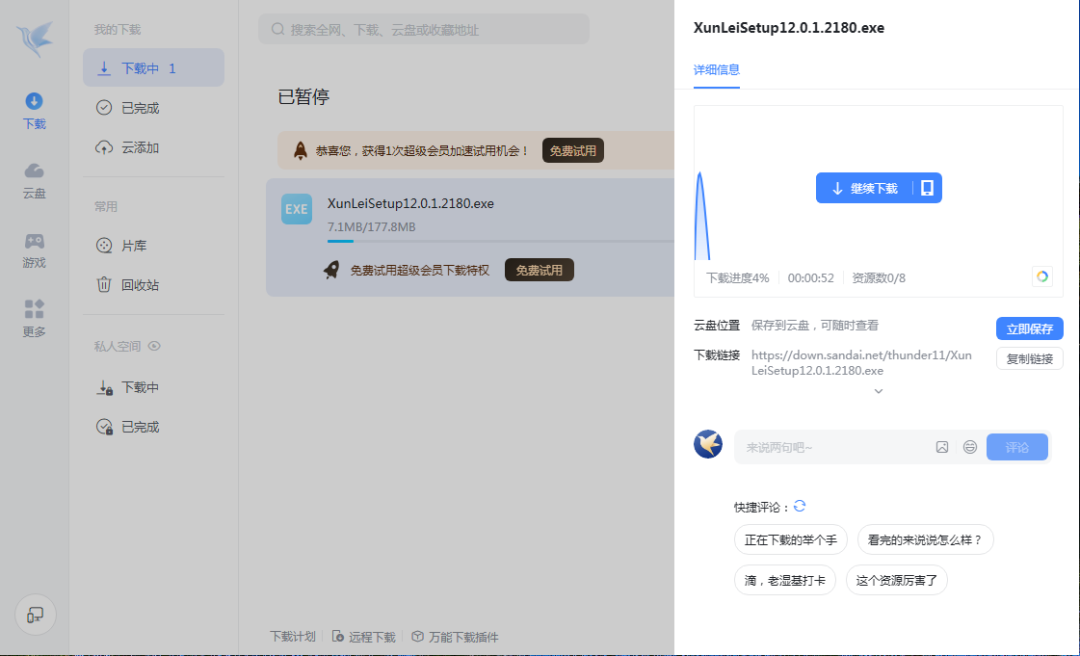Click the download link URL text
The width and height of the screenshot is (1080, 656).
pyautogui.click(x=861, y=362)
